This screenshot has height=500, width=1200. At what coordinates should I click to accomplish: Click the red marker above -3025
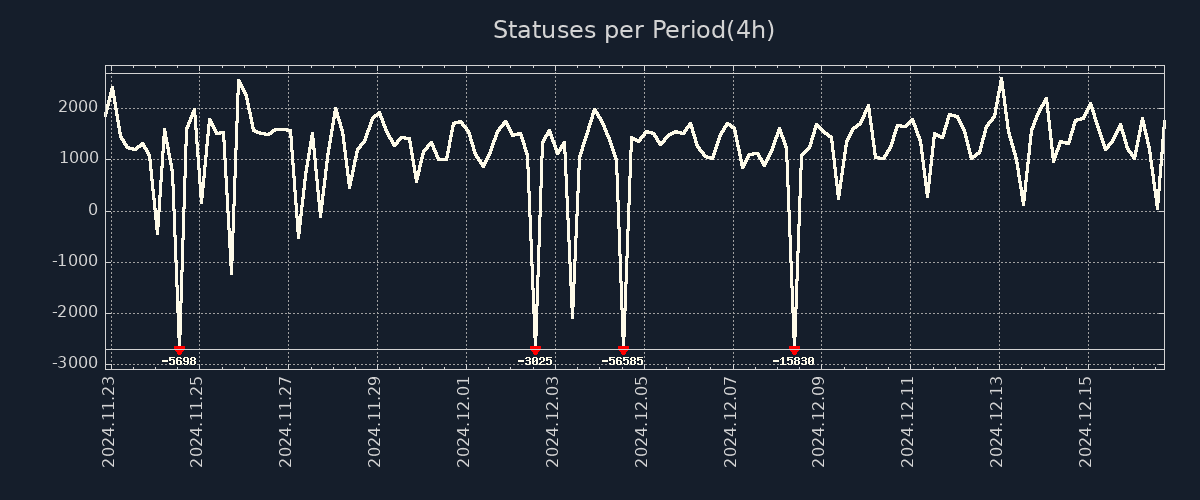coord(535,350)
